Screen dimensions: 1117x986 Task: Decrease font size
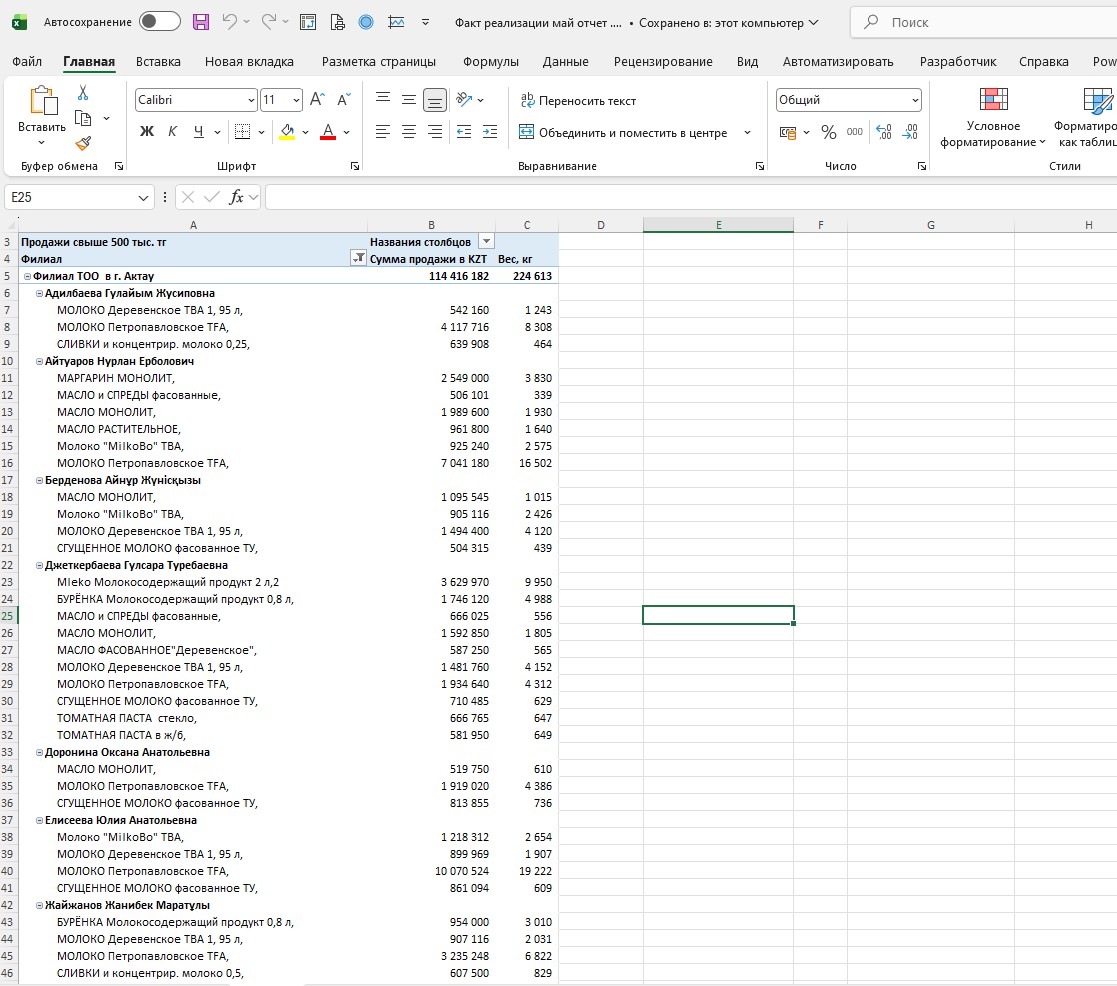click(344, 100)
